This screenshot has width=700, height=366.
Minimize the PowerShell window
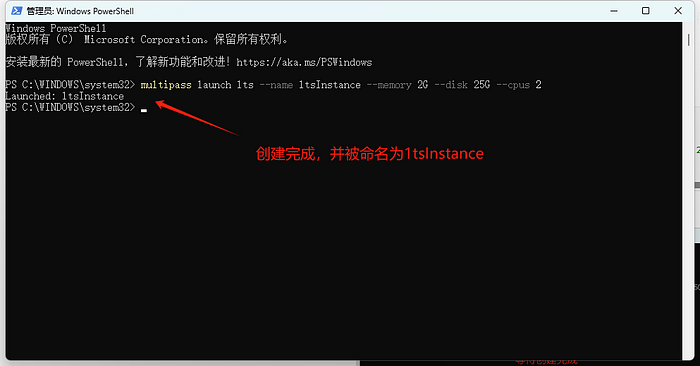coord(614,11)
